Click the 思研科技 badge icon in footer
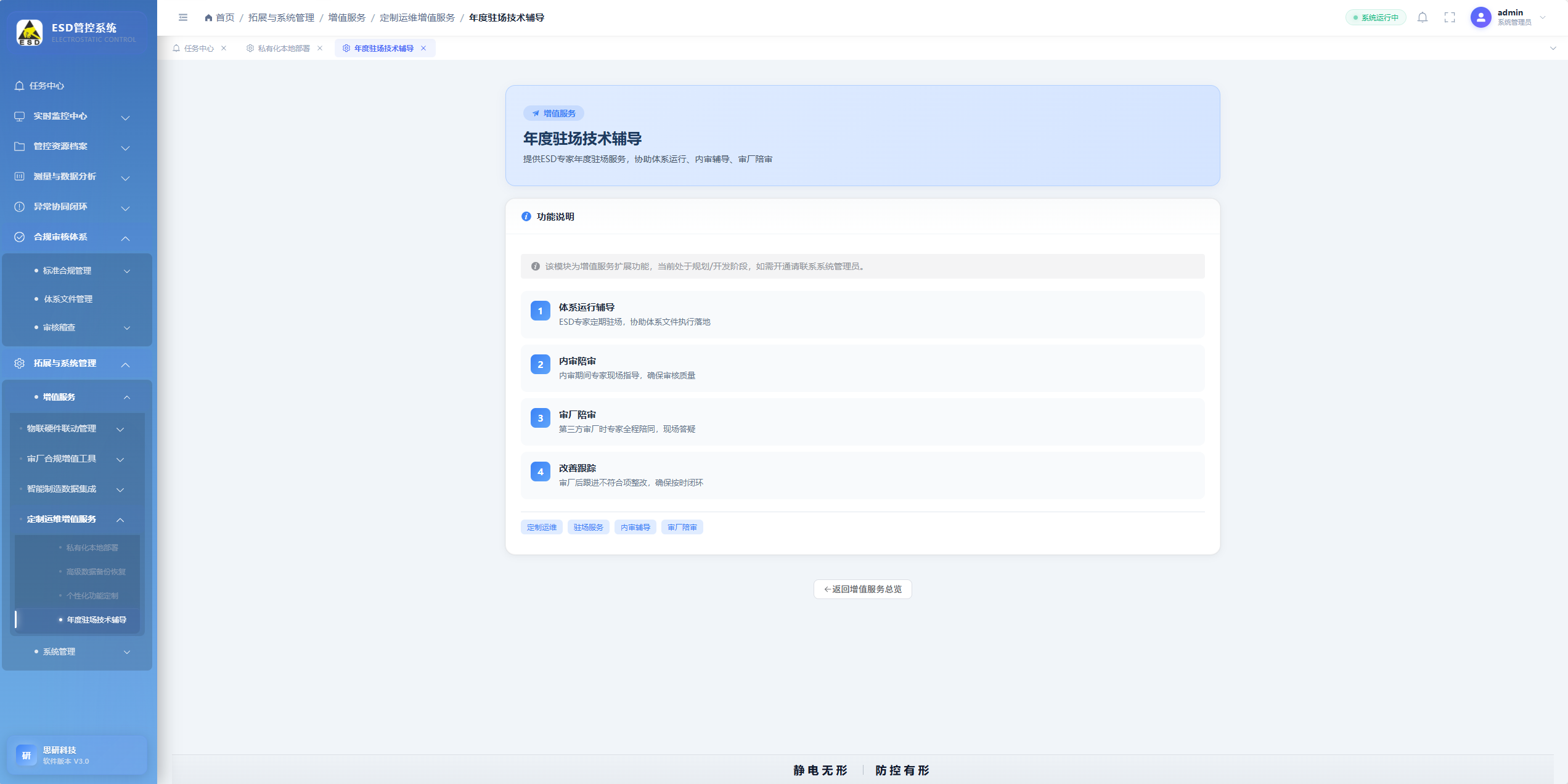The image size is (1568, 784). pos(27,755)
